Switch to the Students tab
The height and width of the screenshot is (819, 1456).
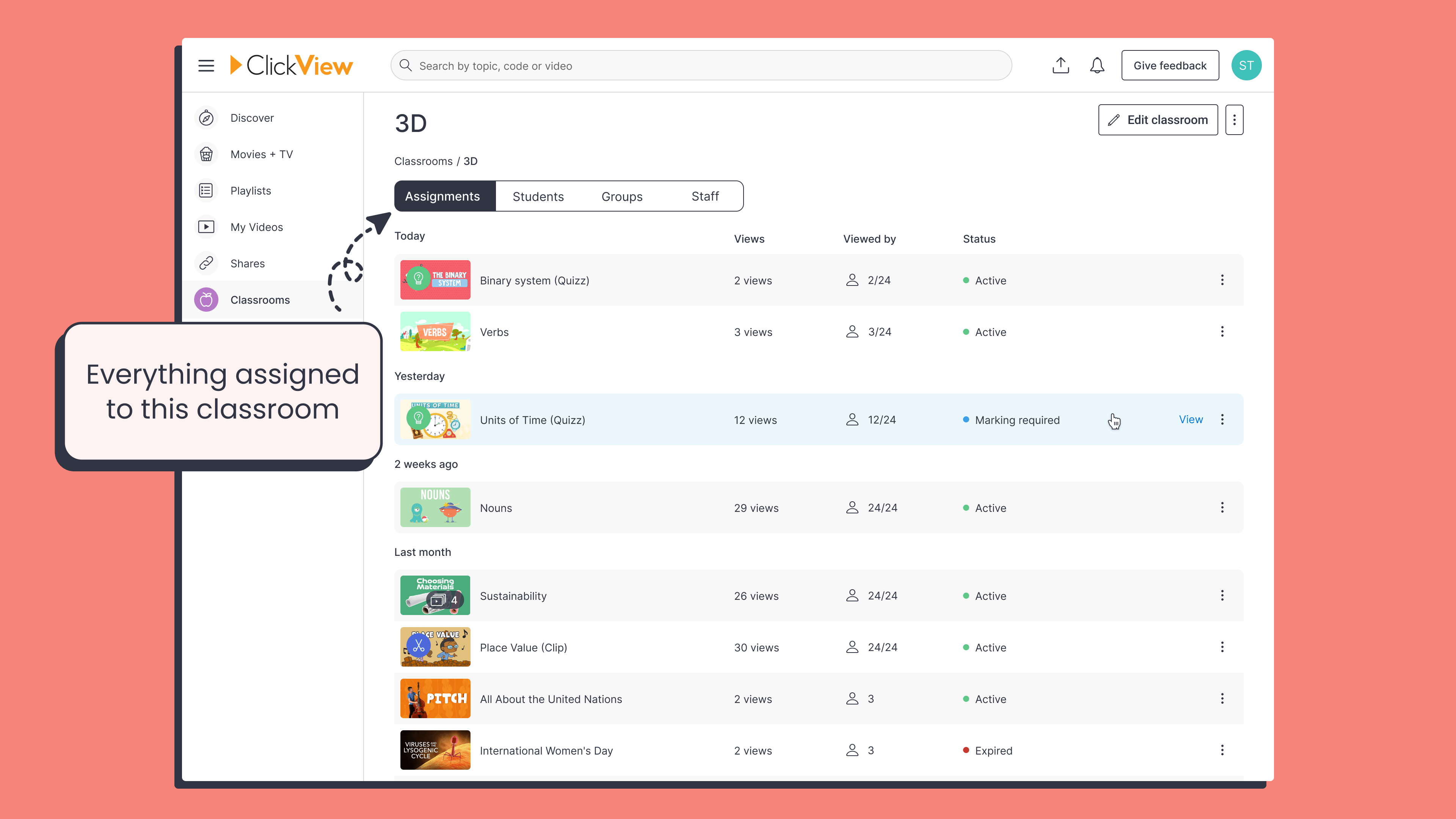coord(538,197)
